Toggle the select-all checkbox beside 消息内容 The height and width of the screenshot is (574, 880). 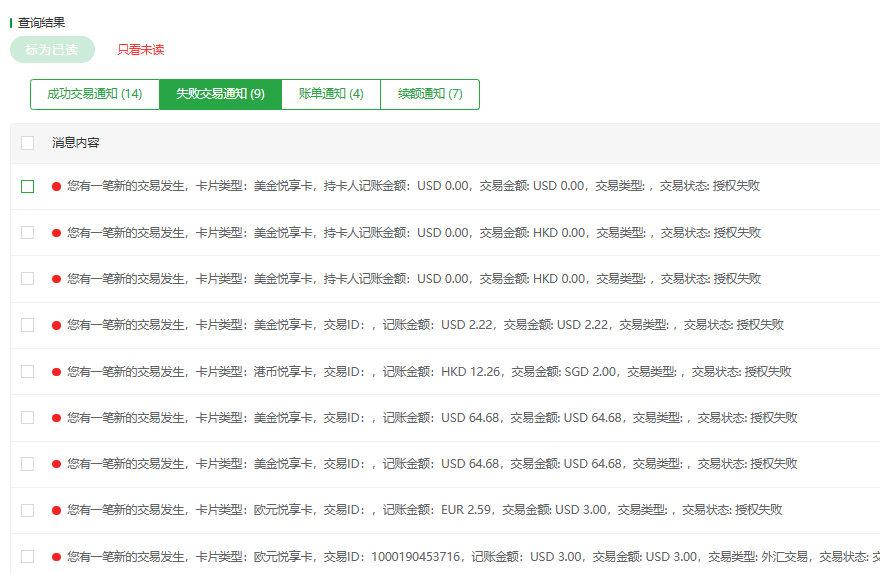[28, 143]
